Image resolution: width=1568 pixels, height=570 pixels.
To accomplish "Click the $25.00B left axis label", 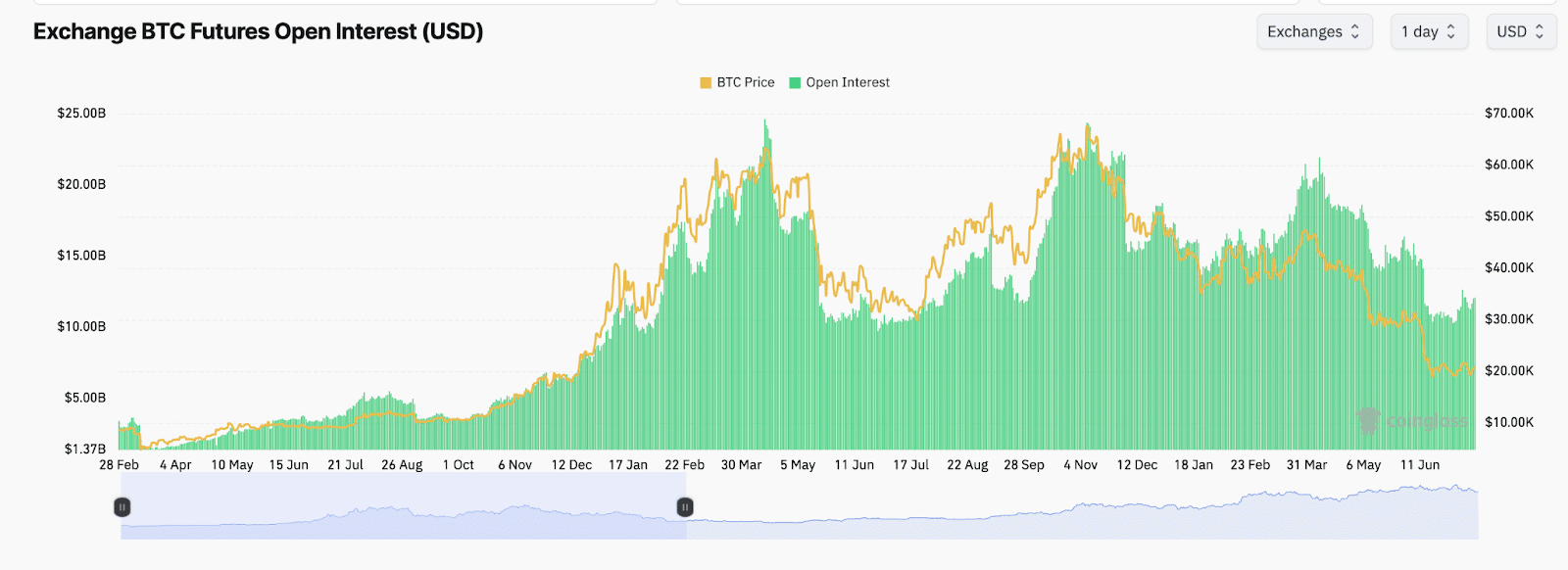I will 81,114.
